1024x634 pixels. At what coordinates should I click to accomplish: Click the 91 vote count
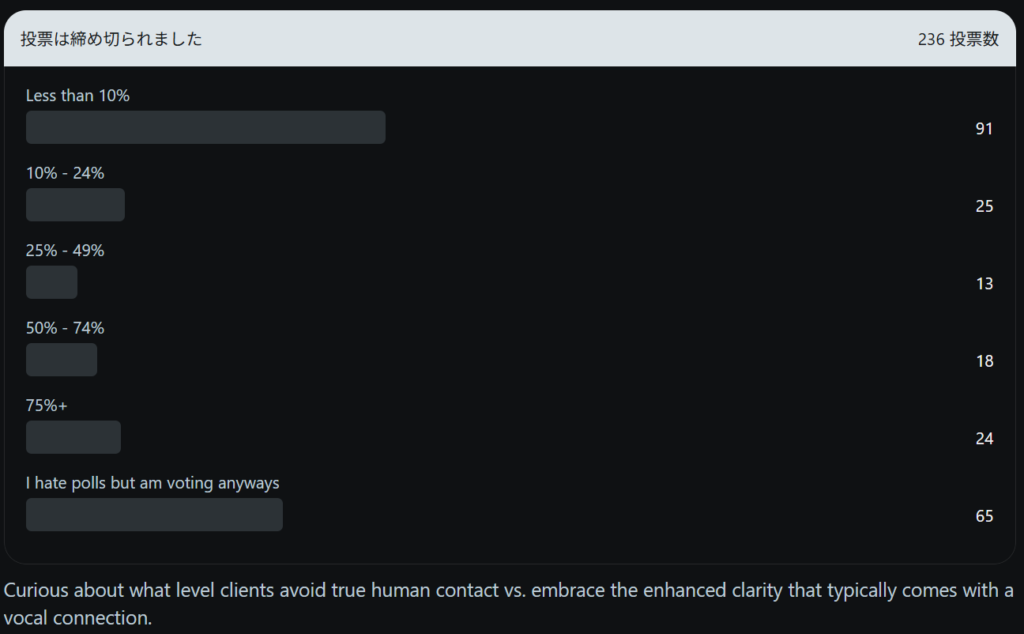tap(984, 128)
